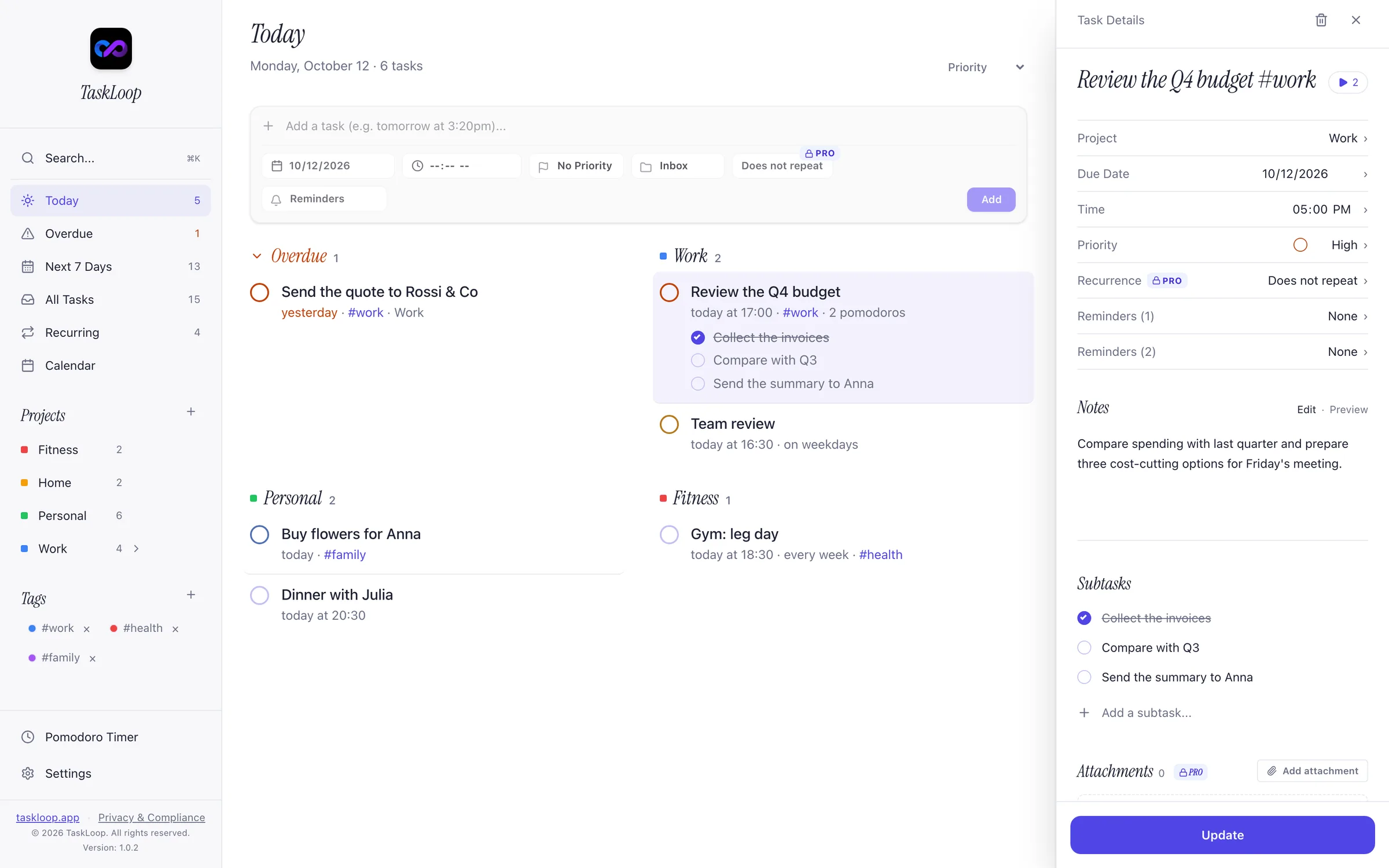The image size is (1389, 868).
Task: Check off Compare with Q3 subtask in panel
Action: coord(1084,648)
